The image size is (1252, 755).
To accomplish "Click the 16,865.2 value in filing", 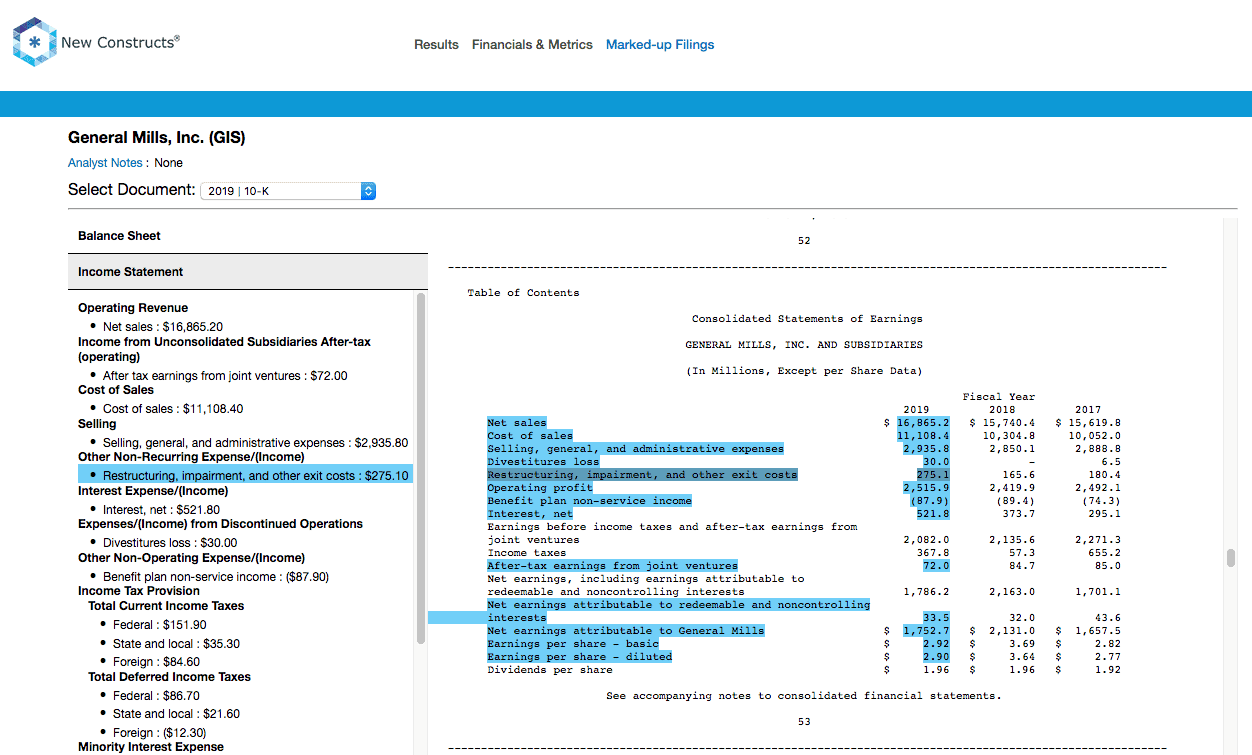I will click(x=923, y=423).
